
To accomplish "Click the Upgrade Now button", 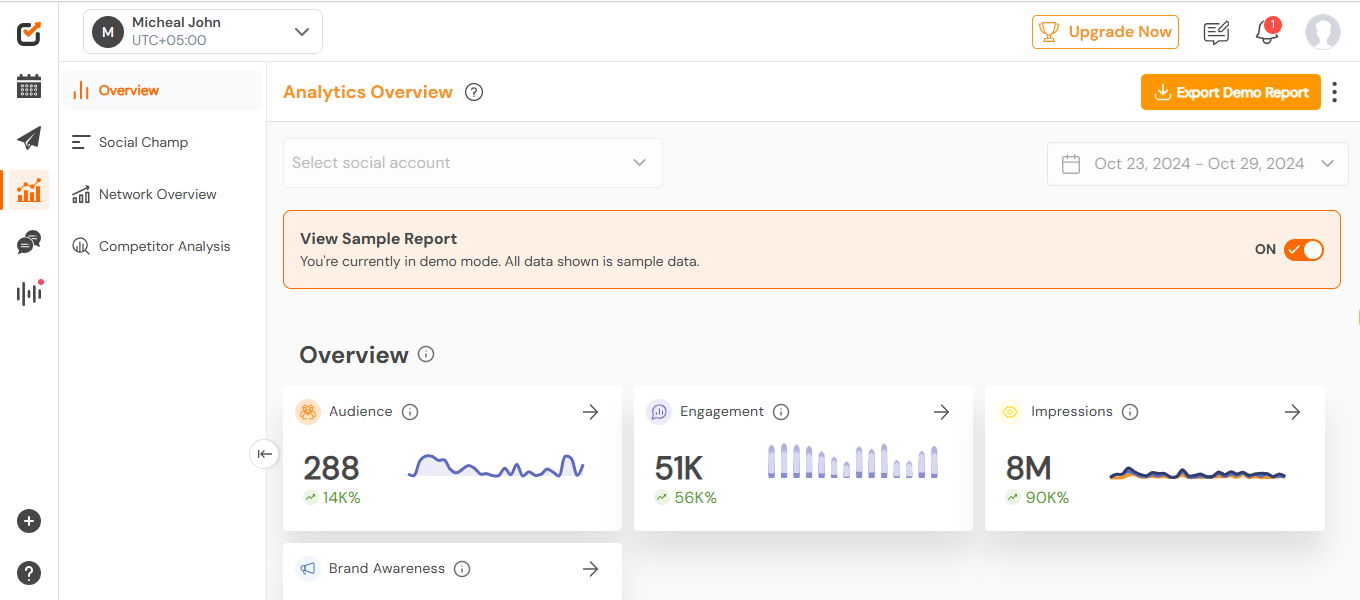I will click(x=1105, y=32).
